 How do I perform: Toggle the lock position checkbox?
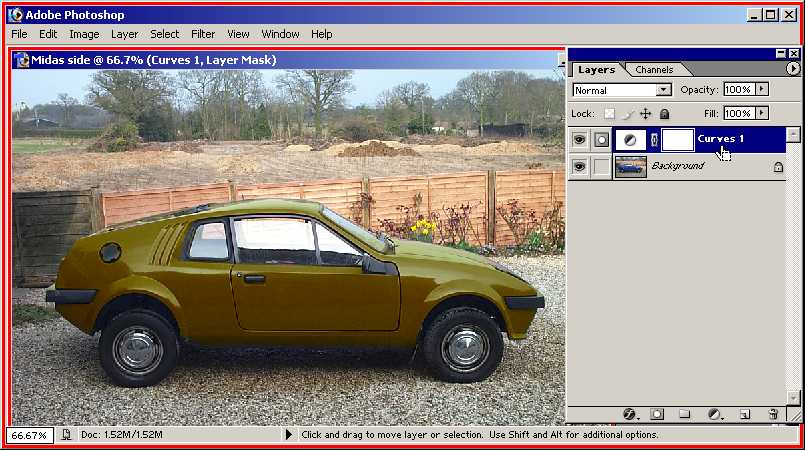click(x=646, y=114)
